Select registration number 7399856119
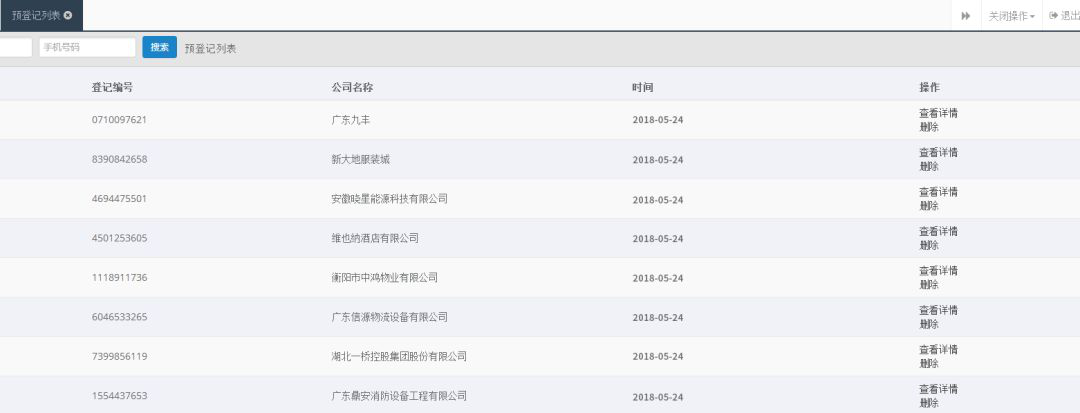Image resolution: width=1080 pixels, height=413 pixels. point(119,357)
